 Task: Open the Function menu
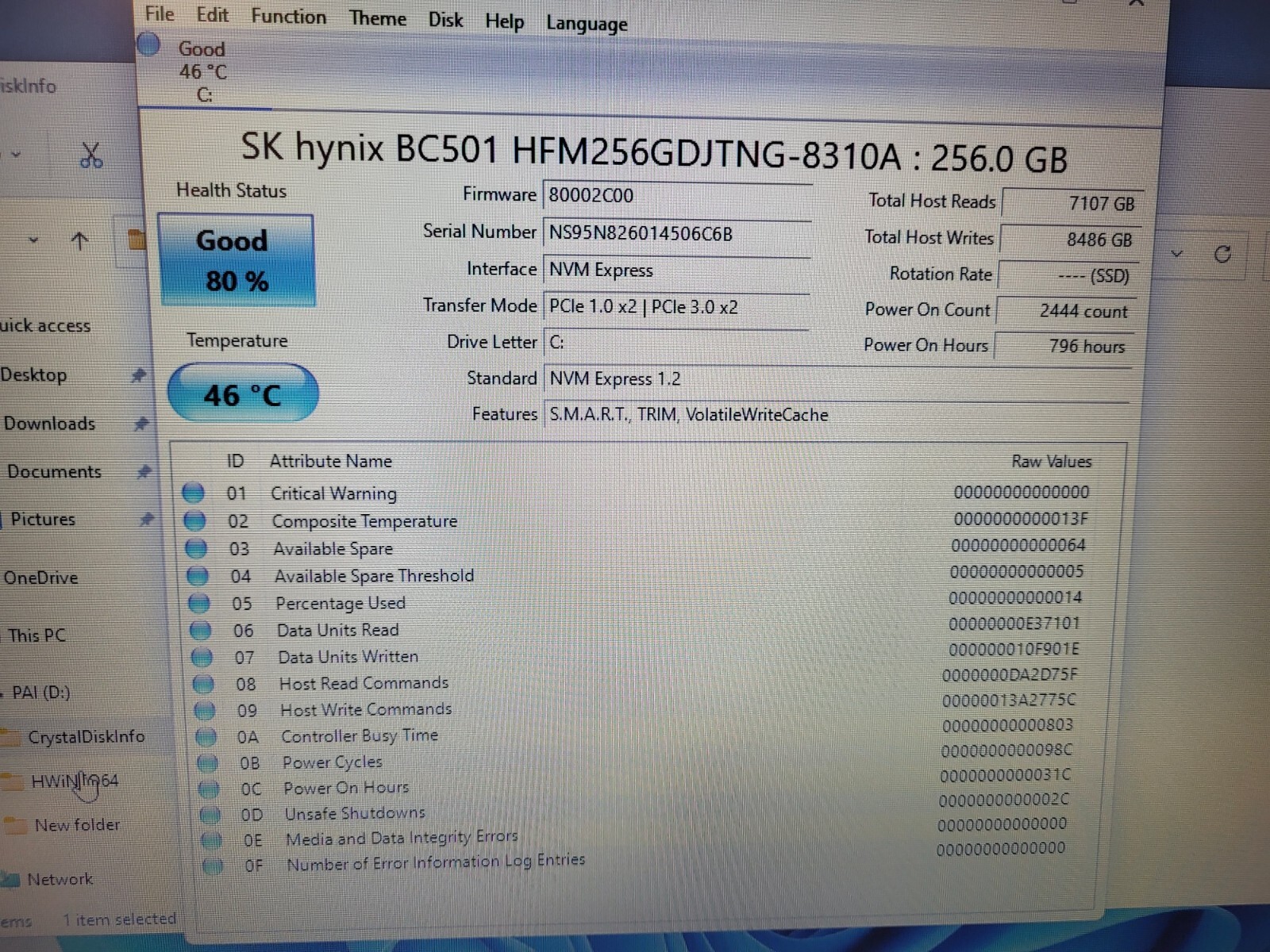[x=288, y=17]
